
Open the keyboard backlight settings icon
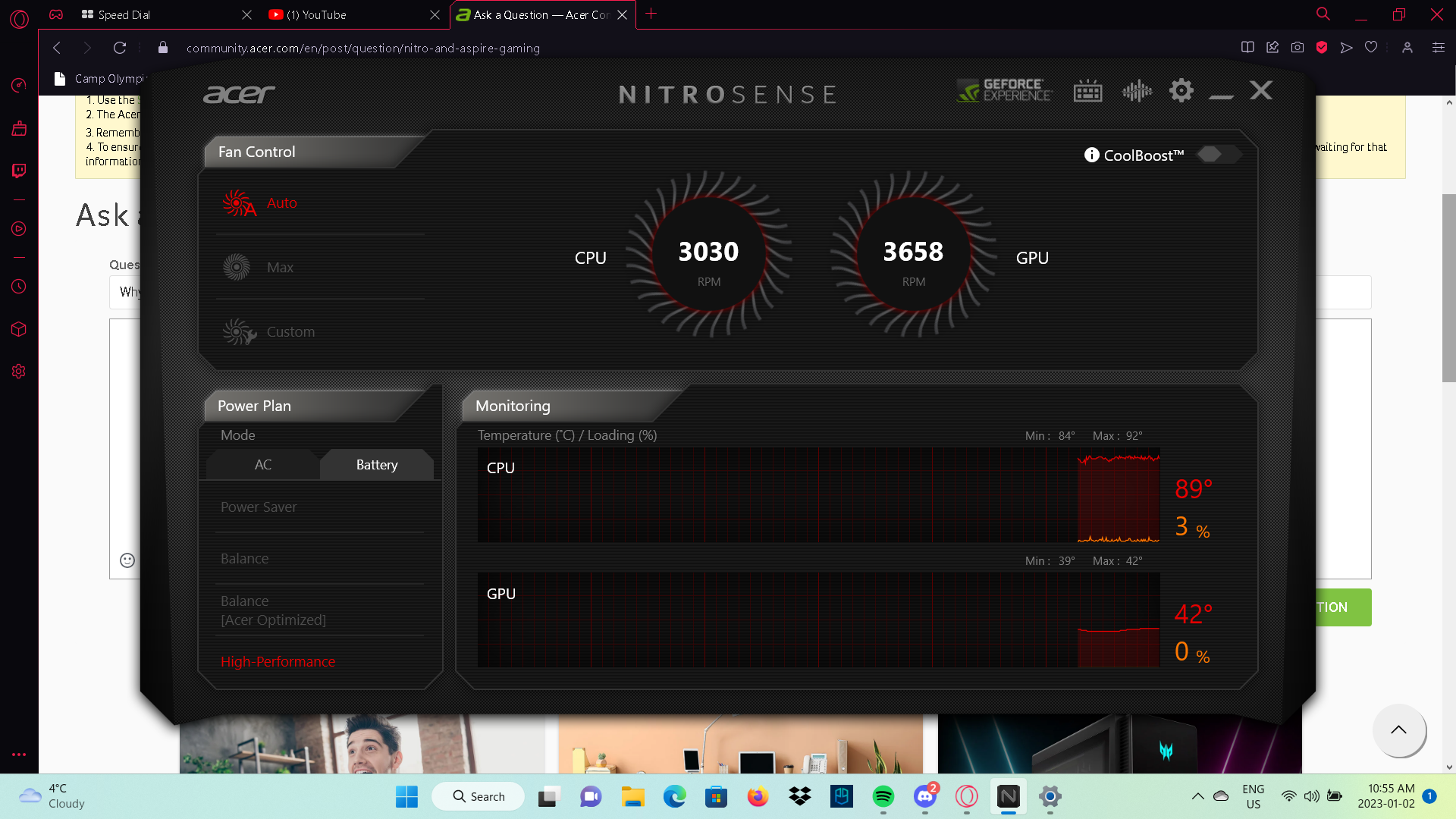1087,91
